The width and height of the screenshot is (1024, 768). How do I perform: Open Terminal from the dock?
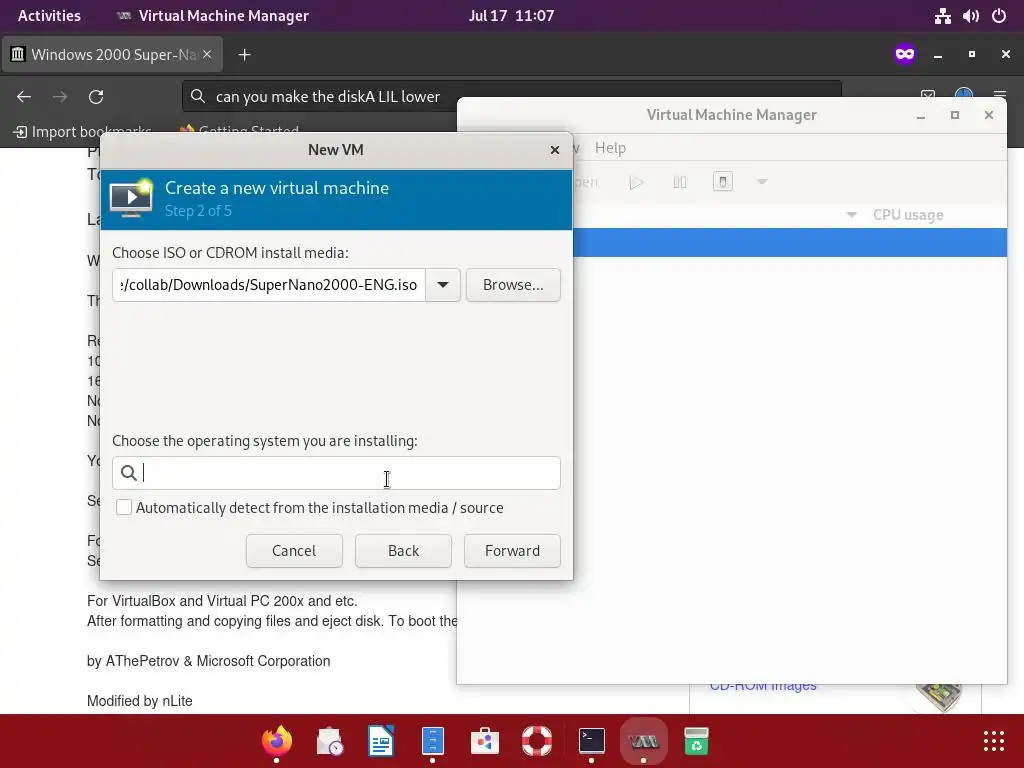pos(592,741)
